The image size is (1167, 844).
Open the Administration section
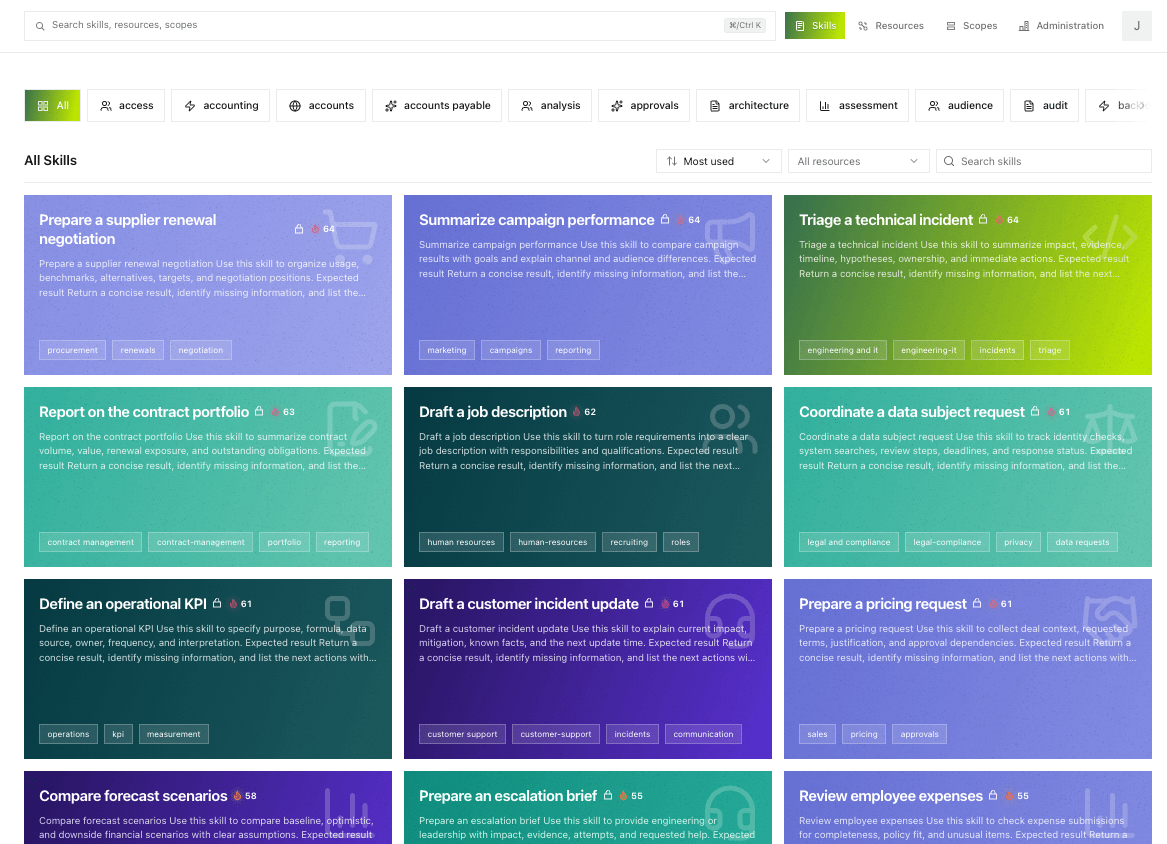1061,26
